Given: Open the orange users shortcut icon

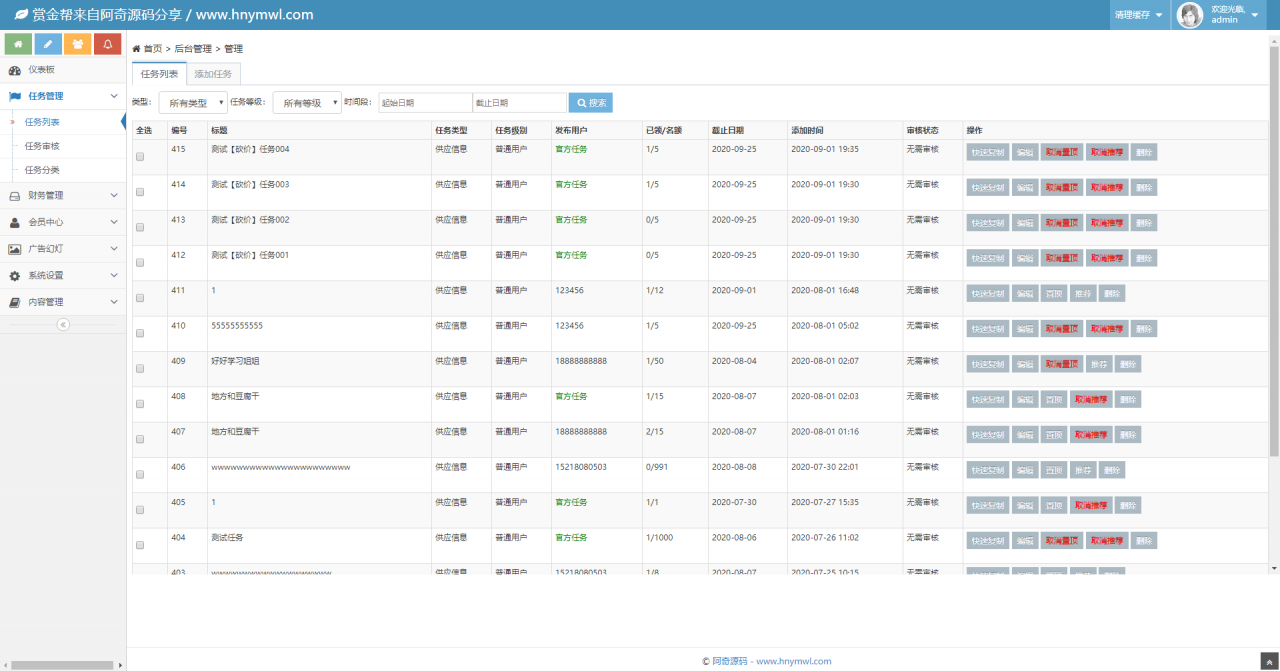Looking at the screenshot, I should [78, 44].
